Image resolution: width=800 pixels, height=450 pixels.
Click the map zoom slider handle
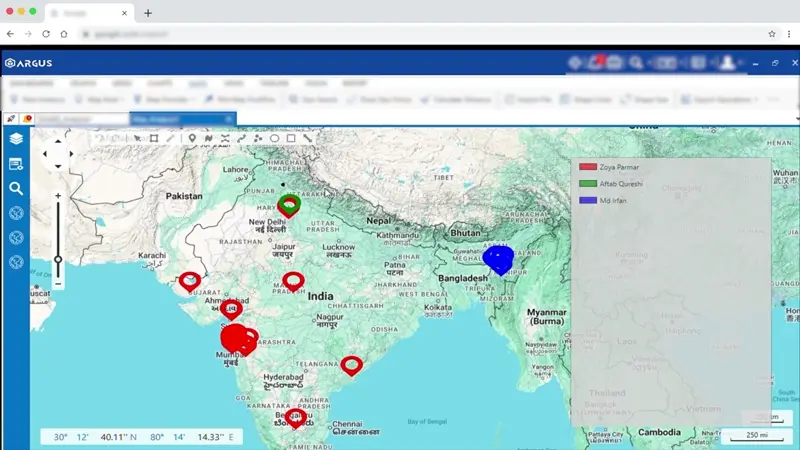(x=58, y=260)
